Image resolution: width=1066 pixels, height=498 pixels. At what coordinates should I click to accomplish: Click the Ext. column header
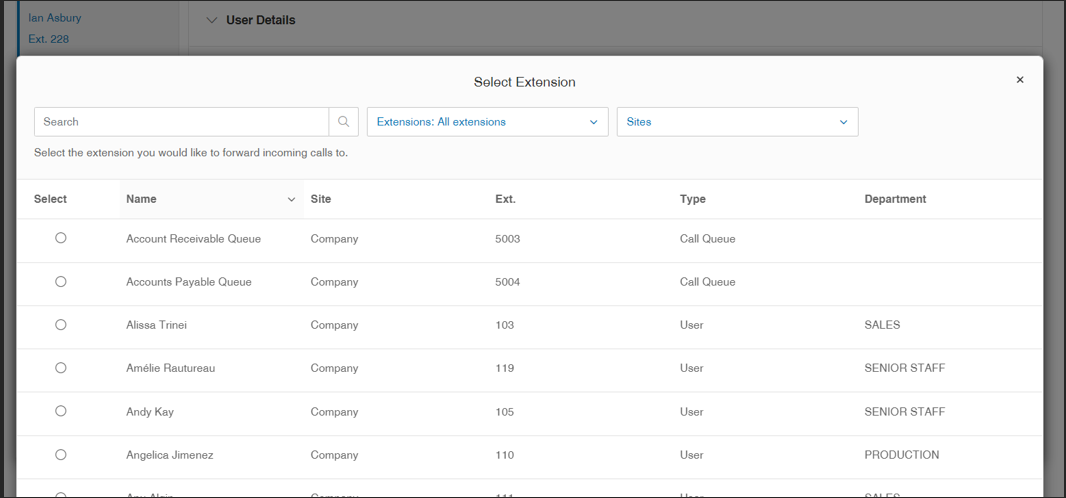click(505, 199)
